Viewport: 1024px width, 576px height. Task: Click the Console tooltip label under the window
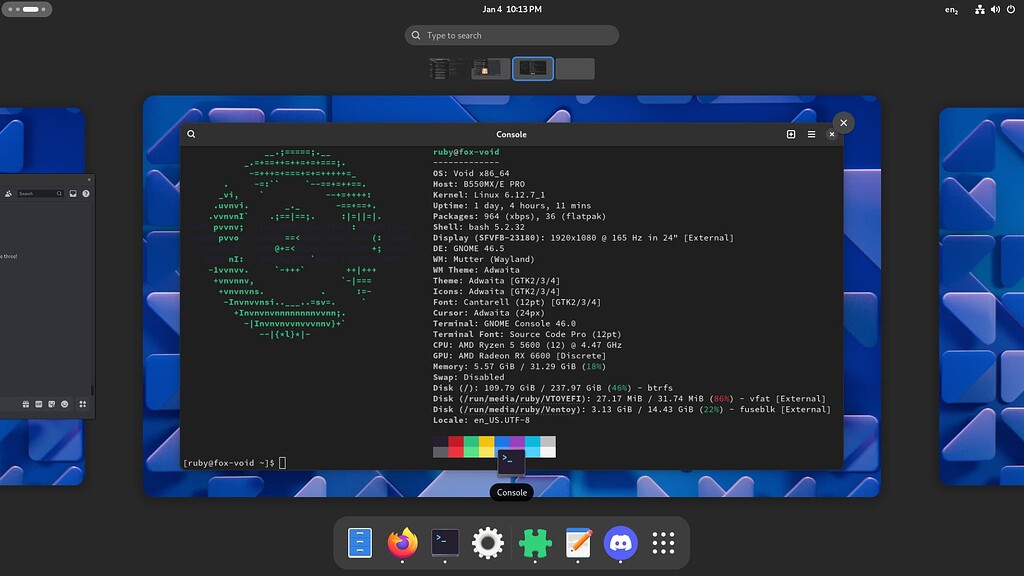(x=512, y=492)
